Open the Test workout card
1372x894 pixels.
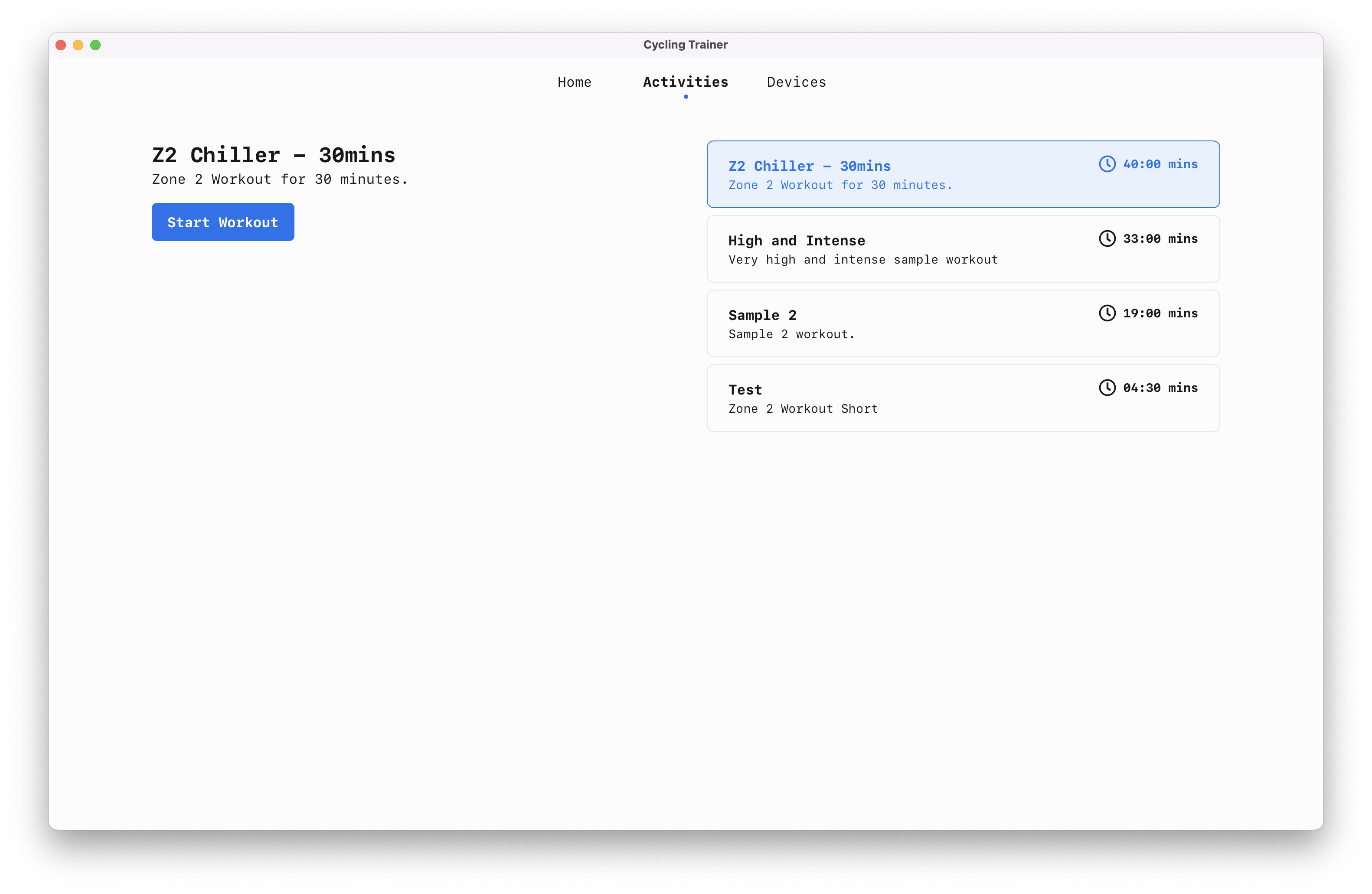(x=963, y=398)
